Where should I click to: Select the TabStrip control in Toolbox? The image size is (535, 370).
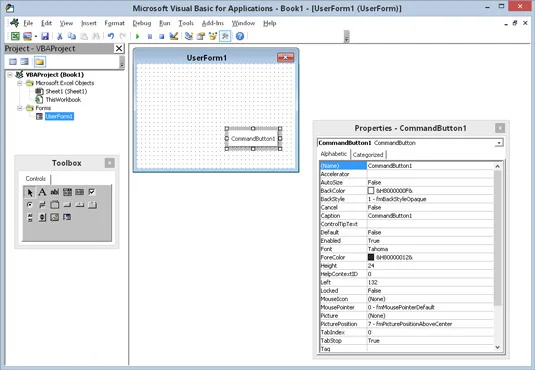(79, 205)
